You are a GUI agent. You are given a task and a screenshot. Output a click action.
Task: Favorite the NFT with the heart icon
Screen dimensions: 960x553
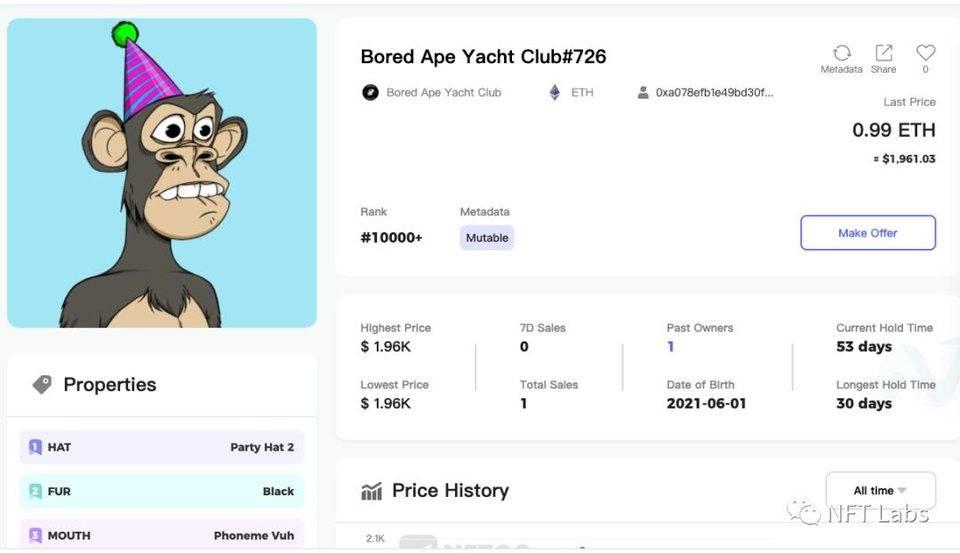click(926, 53)
